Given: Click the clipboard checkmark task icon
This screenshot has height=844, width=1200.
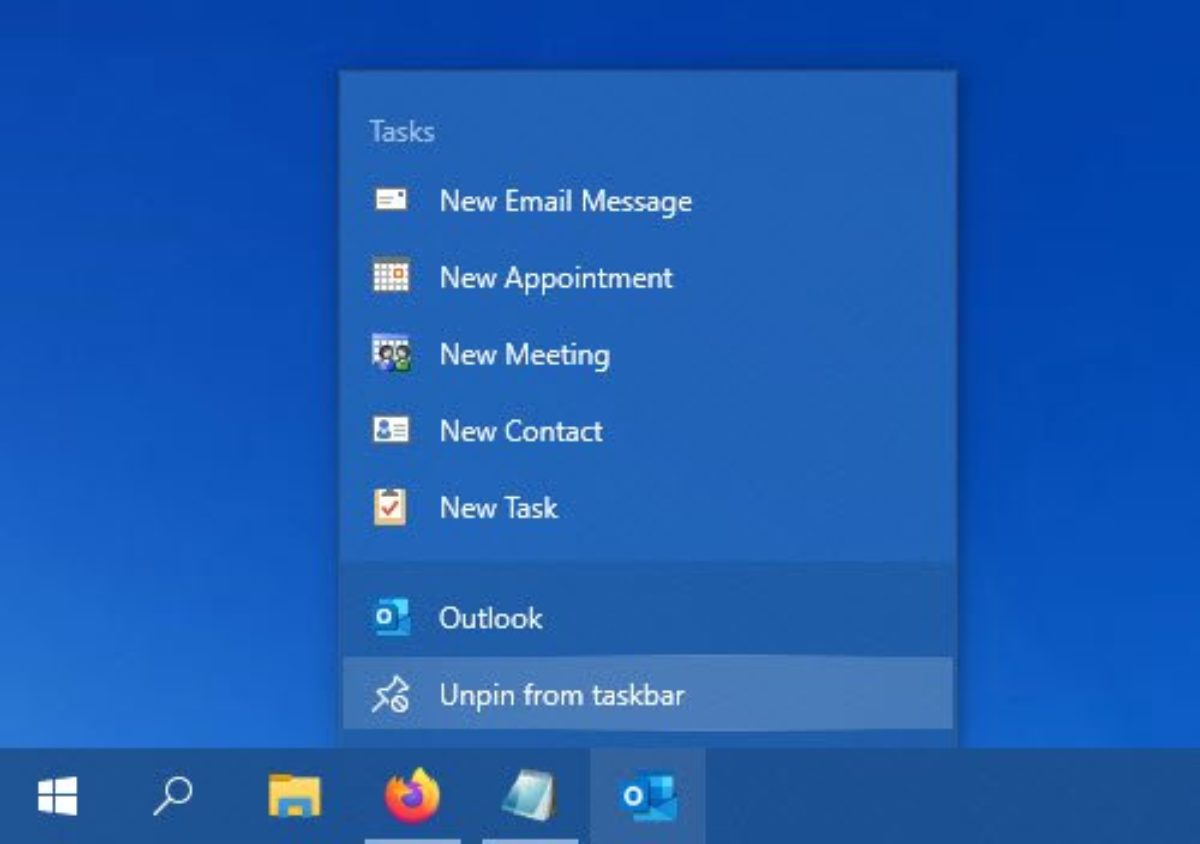Looking at the screenshot, I should coord(390,506).
